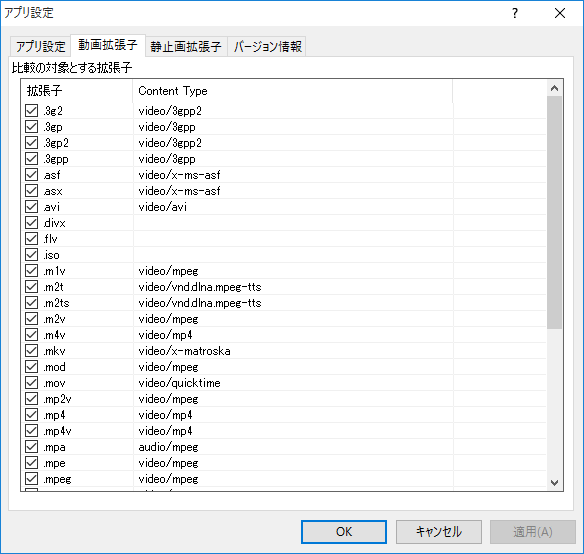Confirm settings with the OK button
Image resolution: width=584 pixels, height=554 pixels.
point(344,532)
